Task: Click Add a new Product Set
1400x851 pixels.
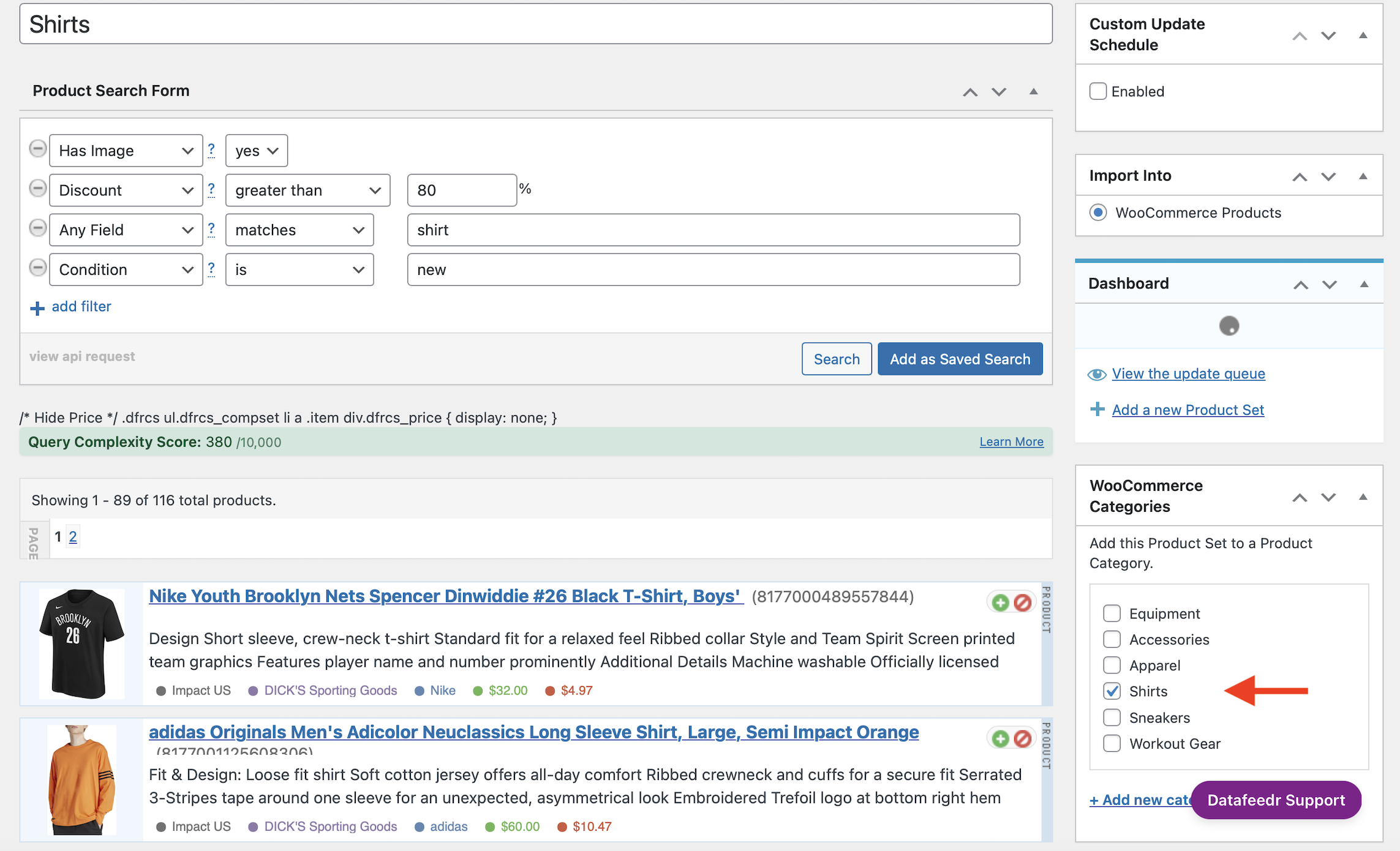Action: (1188, 410)
